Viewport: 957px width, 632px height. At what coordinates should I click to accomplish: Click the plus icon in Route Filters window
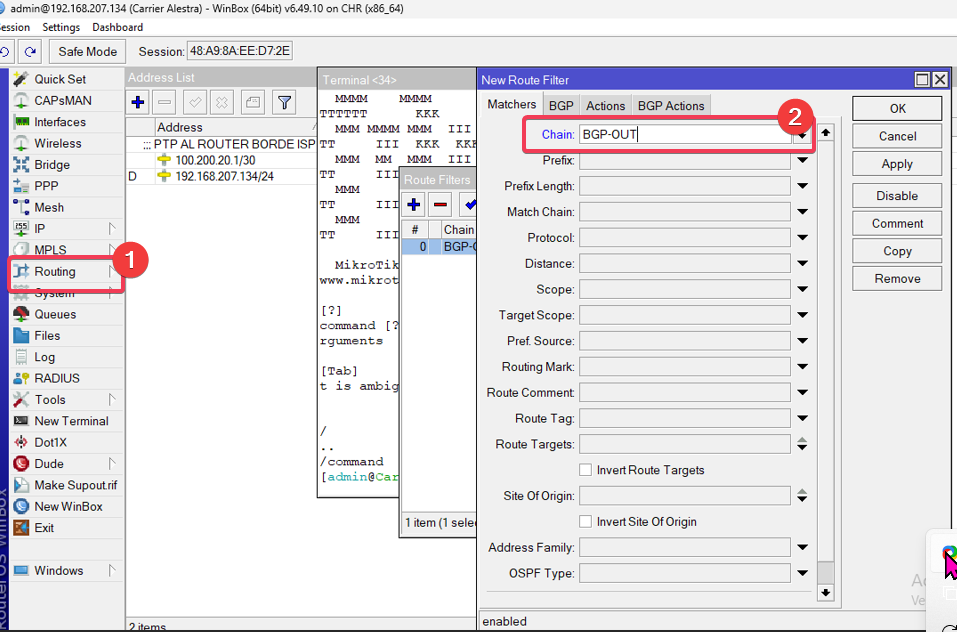tap(414, 205)
